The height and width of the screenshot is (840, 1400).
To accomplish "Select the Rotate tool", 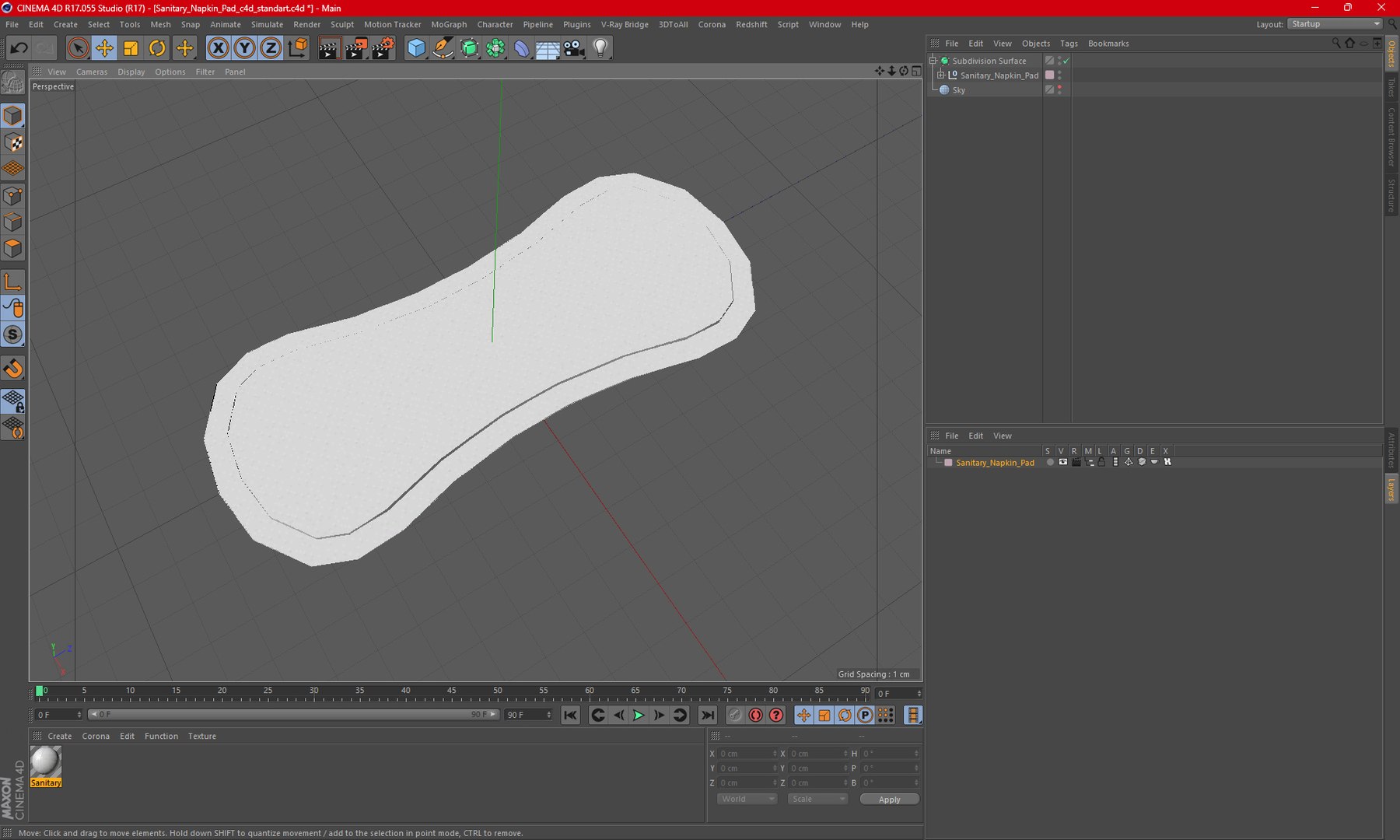I will point(157,48).
